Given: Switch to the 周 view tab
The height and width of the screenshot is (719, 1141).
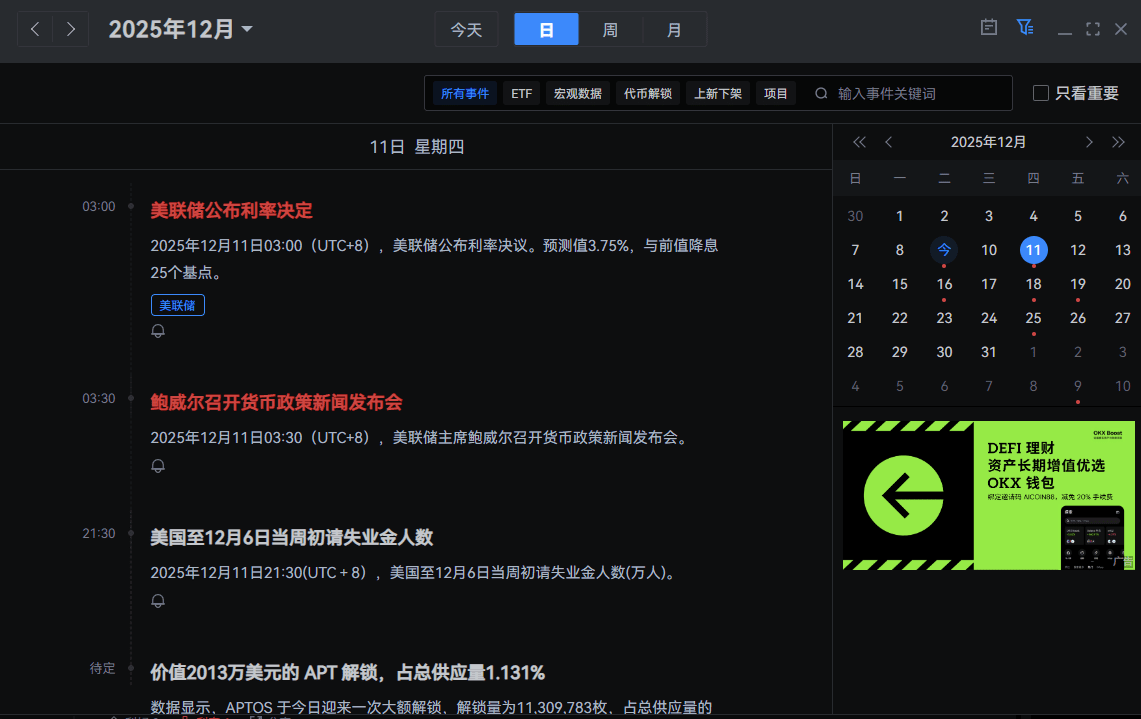Looking at the screenshot, I should click(610, 29).
